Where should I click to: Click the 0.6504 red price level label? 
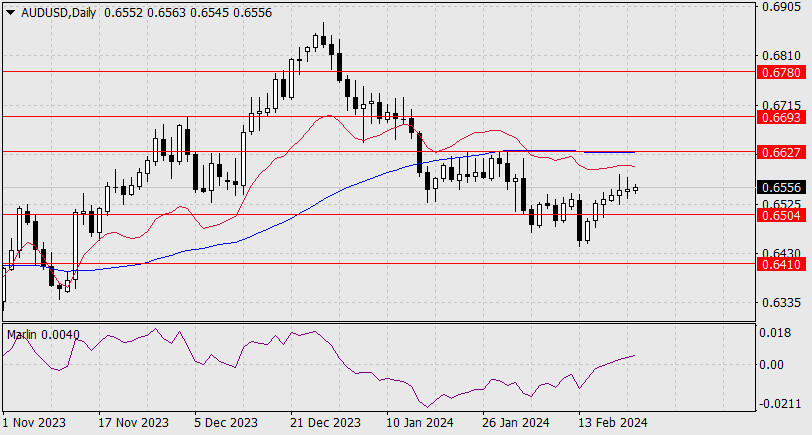(x=781, y=215)
